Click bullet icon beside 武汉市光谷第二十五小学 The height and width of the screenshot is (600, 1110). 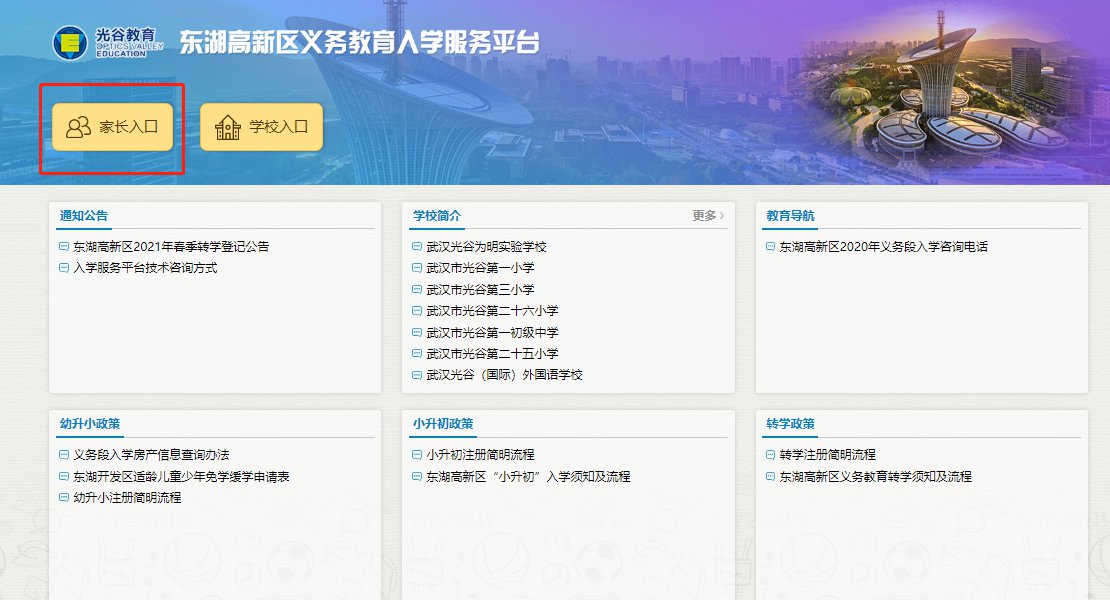417,353
